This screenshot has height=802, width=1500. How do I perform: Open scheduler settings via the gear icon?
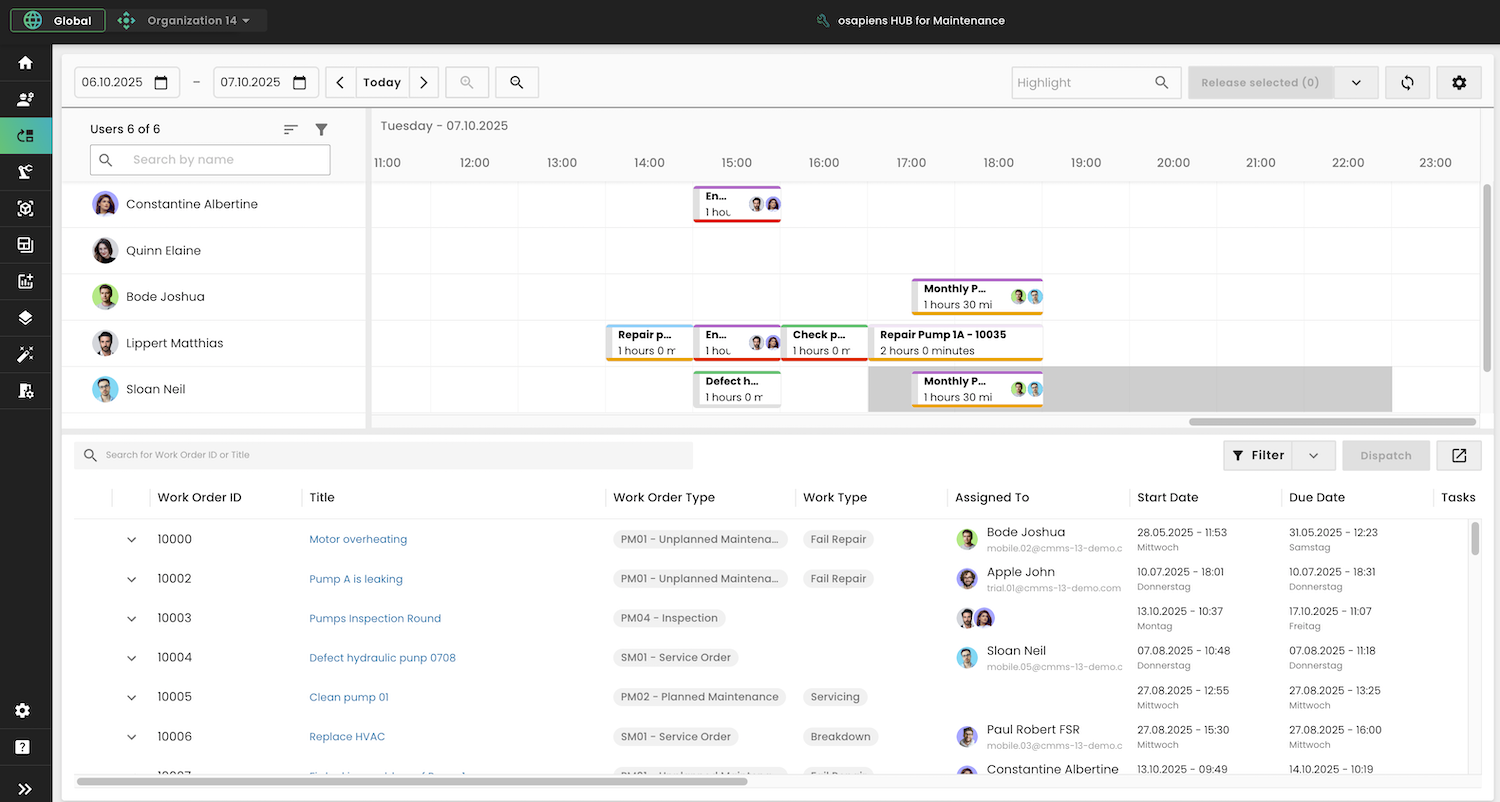1459,82
